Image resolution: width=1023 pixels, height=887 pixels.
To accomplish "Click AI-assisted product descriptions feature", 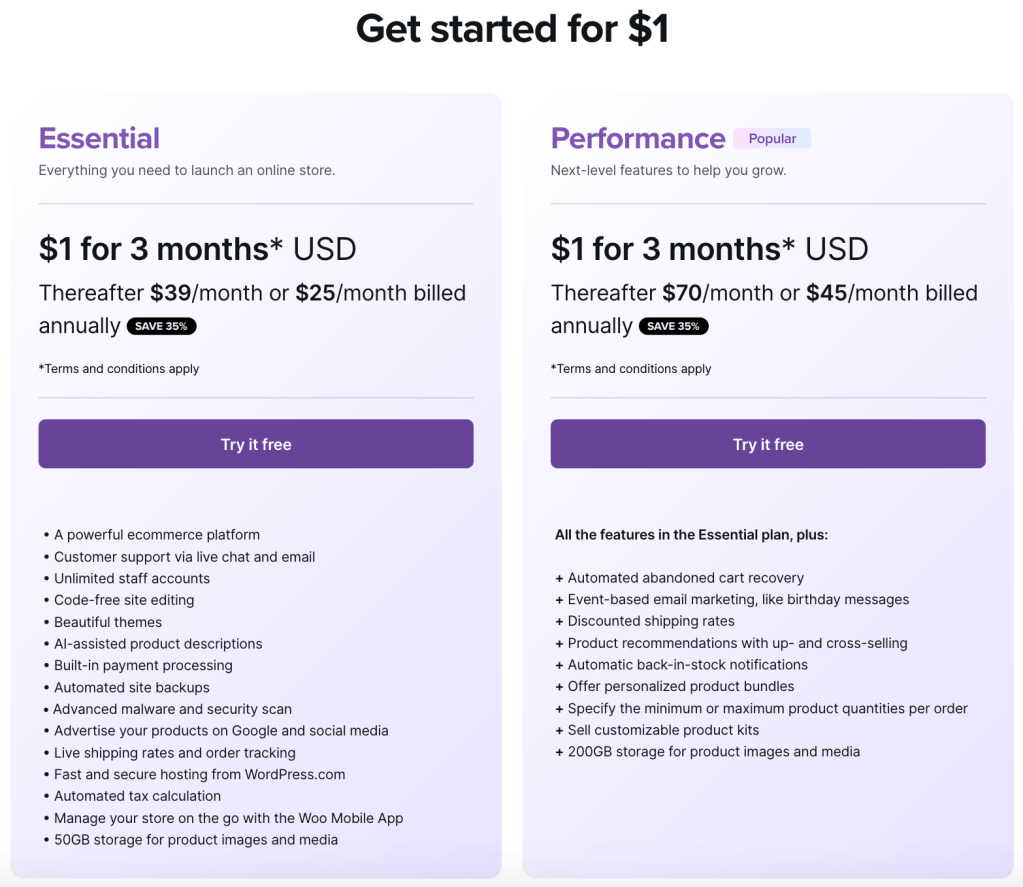I will click(158, 644).
